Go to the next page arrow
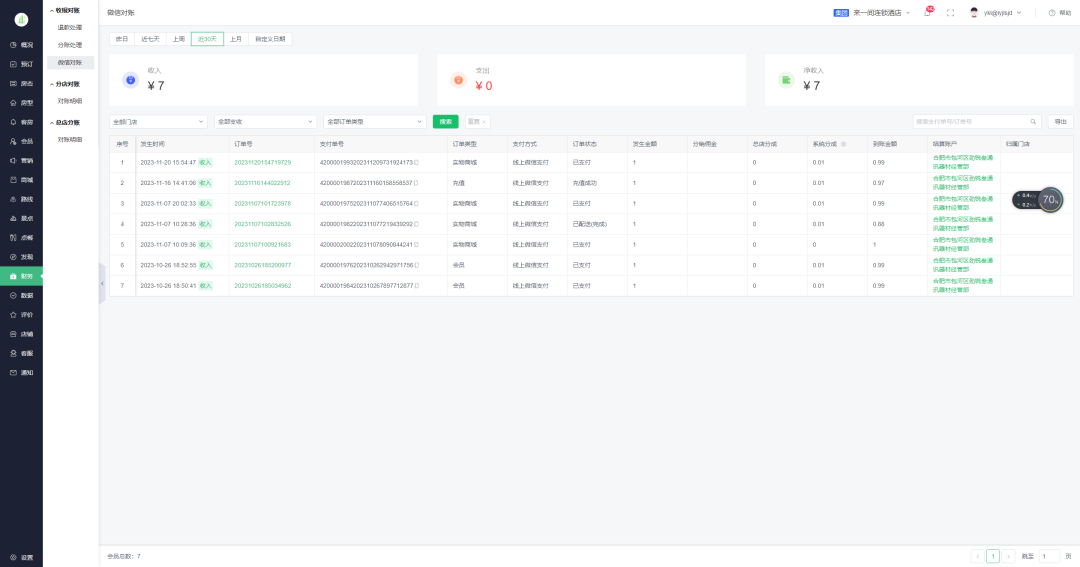Image resolution: width=1080 pixels, height=567 pixels. coord(1008,556)
